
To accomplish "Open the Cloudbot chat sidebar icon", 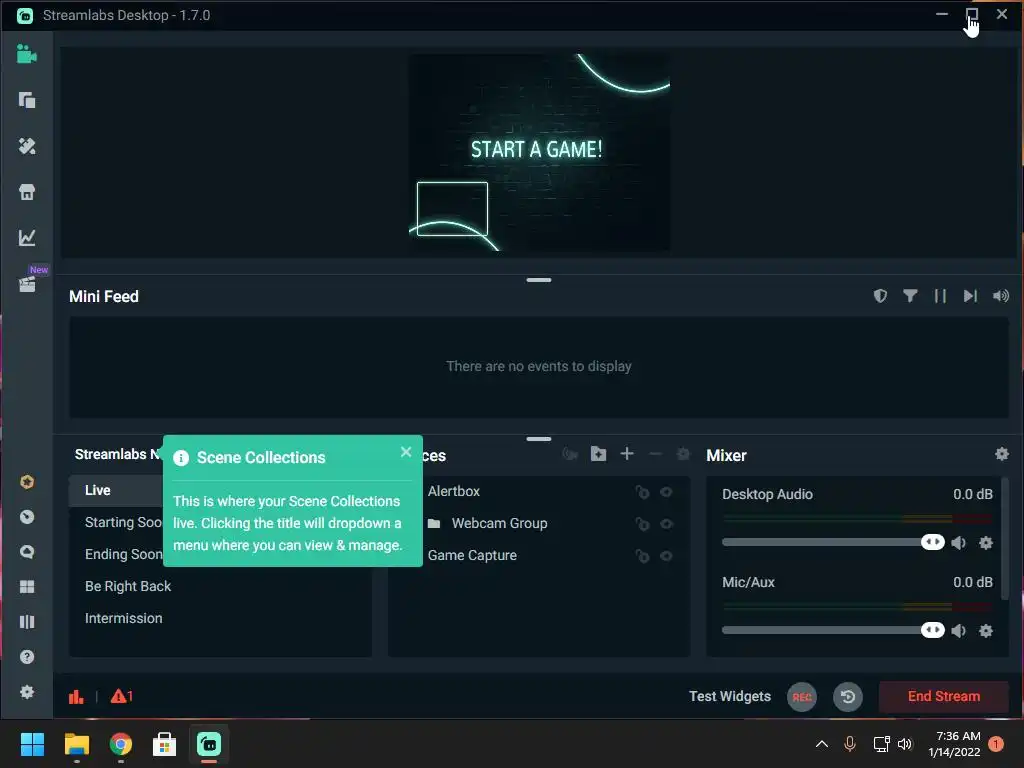I will click(x=27, y=552).
